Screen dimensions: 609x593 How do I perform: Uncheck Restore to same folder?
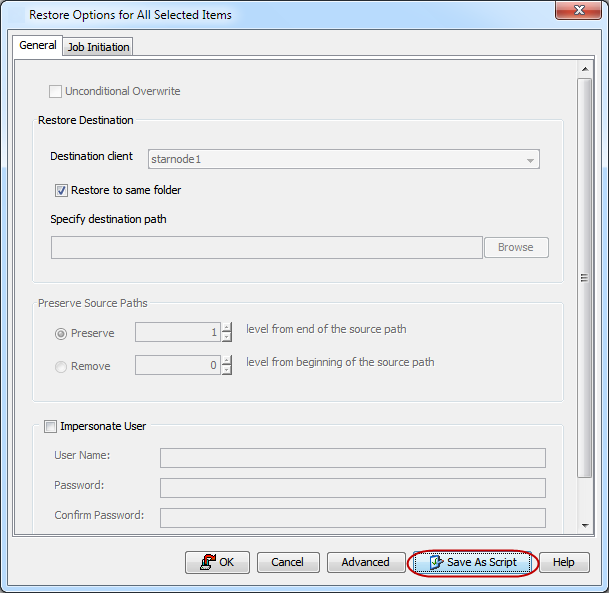[x=62, y=190]
